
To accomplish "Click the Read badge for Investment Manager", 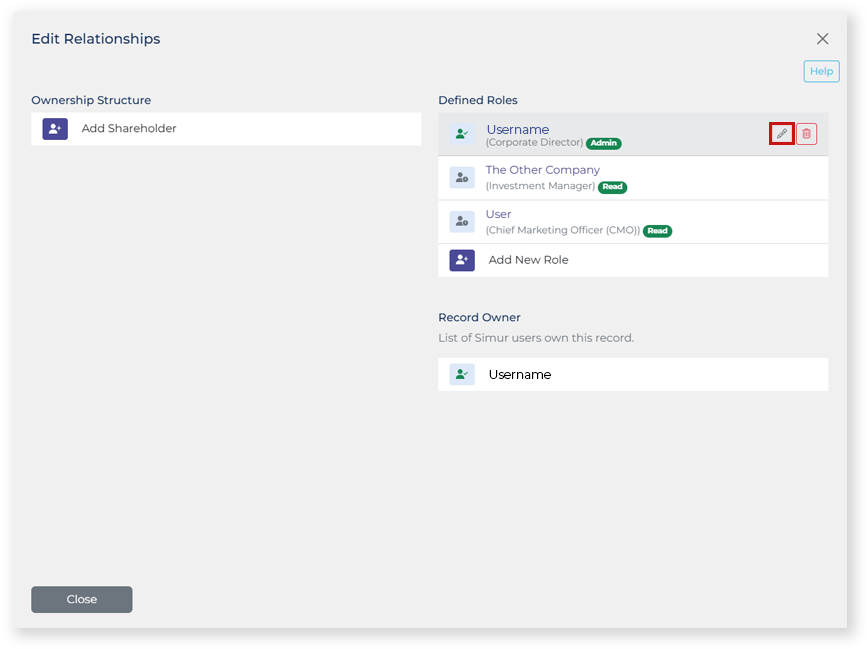I will 612,187.
